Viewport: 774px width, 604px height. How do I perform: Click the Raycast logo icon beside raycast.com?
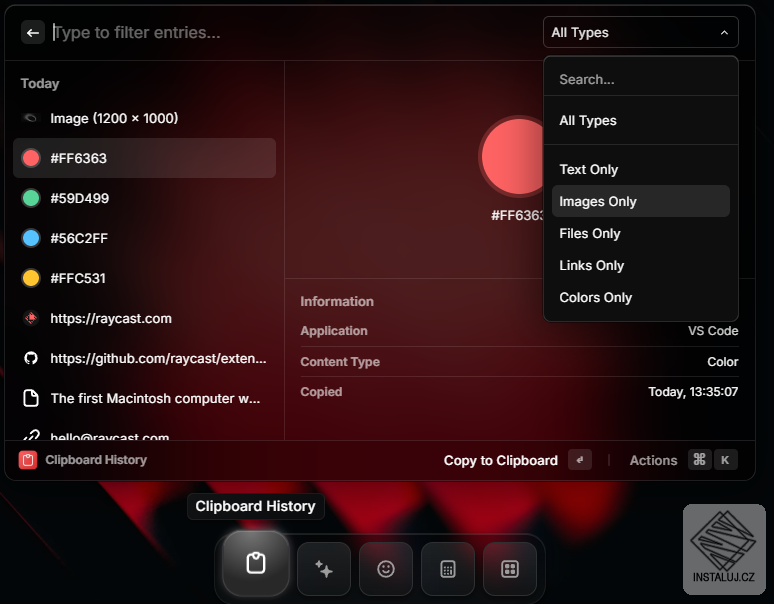[31, 318]
